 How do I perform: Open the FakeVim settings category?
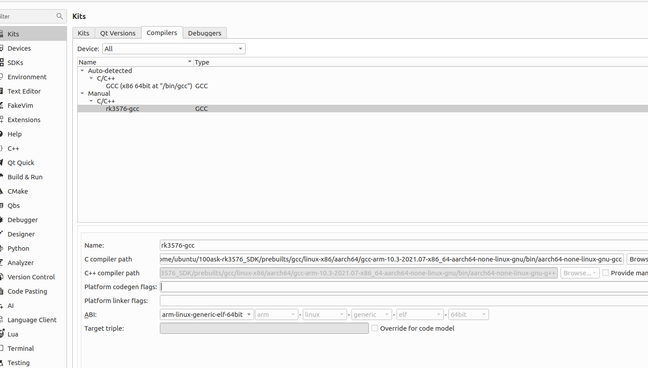pos(33,105)
